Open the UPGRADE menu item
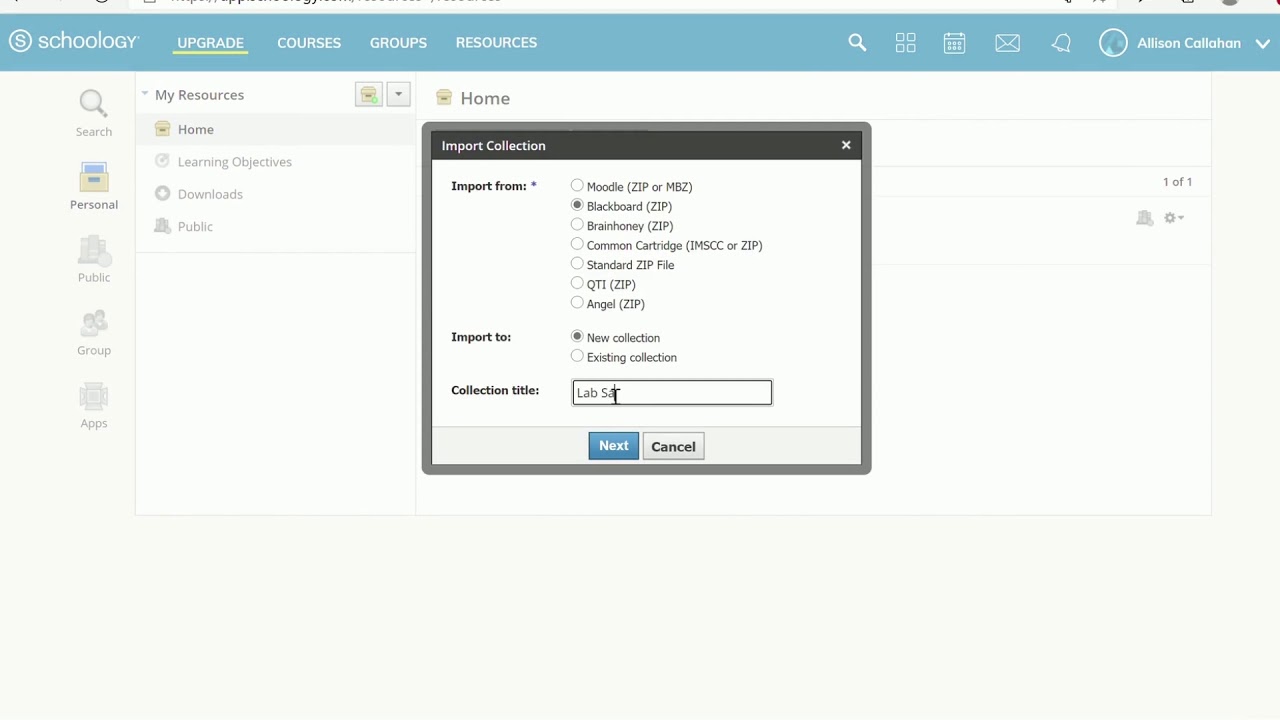This screenshot has height=720, width=1280. pyautogui.click(x=210, y=42)
